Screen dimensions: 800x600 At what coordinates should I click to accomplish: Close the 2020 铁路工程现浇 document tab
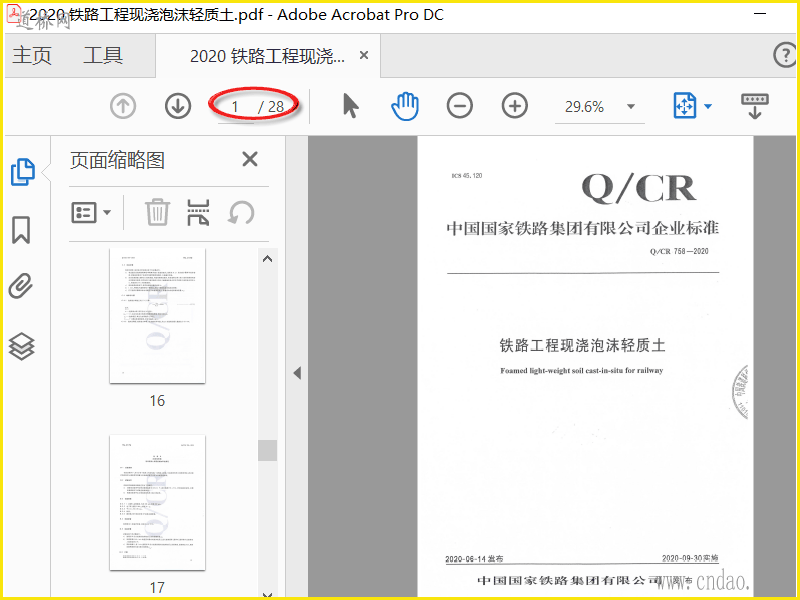pyautogui.click(x=364, y=55)
